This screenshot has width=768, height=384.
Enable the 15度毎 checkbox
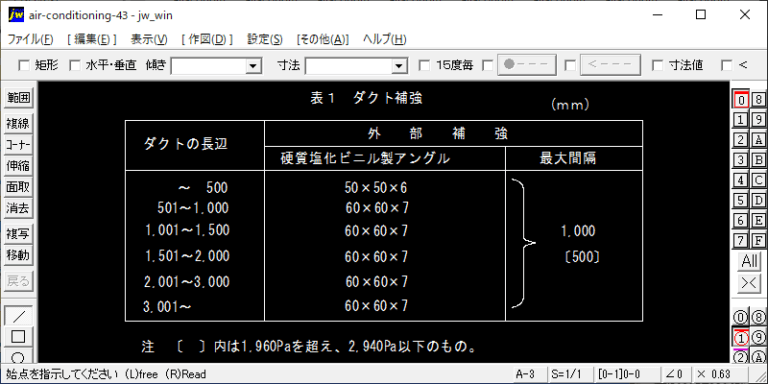(x=425, y=65)
